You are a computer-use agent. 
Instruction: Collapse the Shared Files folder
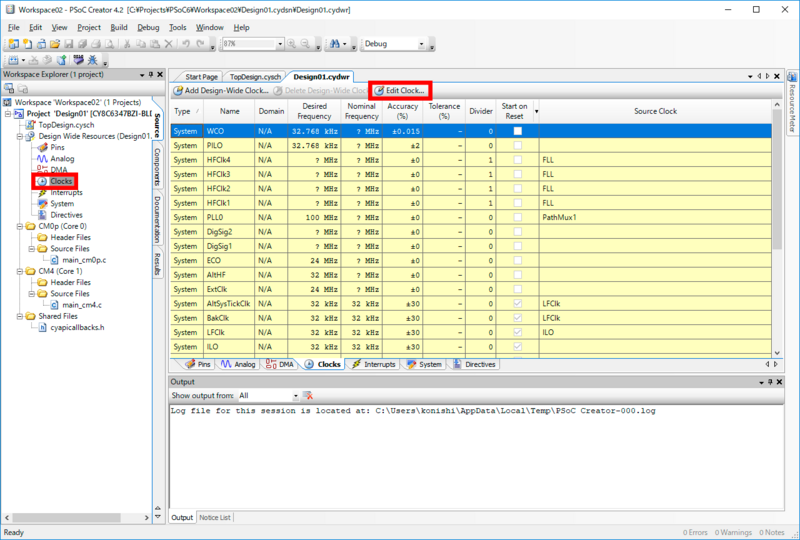[x=19, y=316]
